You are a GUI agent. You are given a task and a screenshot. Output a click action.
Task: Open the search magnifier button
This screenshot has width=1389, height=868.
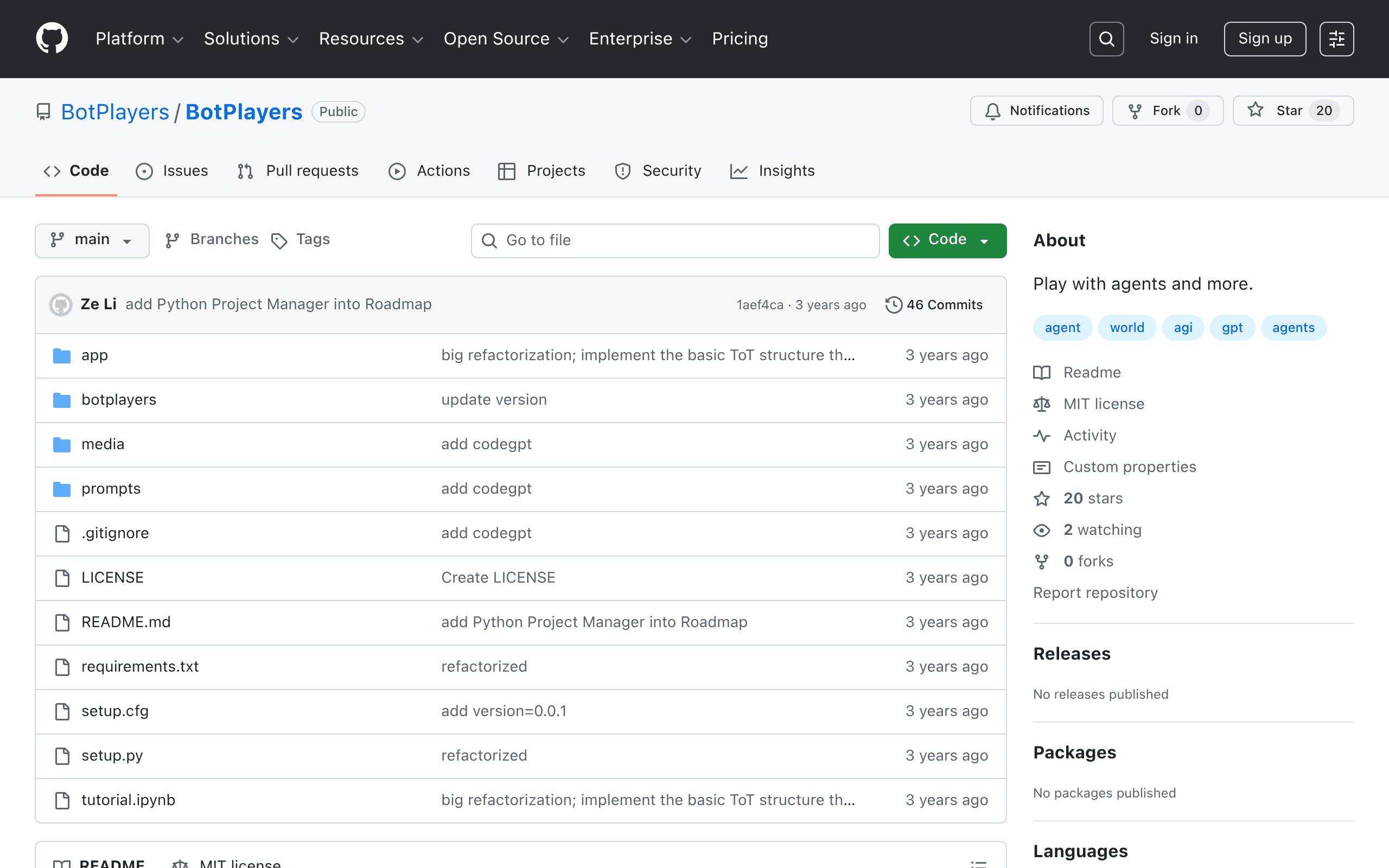pyautogui.click(x=1106, y=39)
